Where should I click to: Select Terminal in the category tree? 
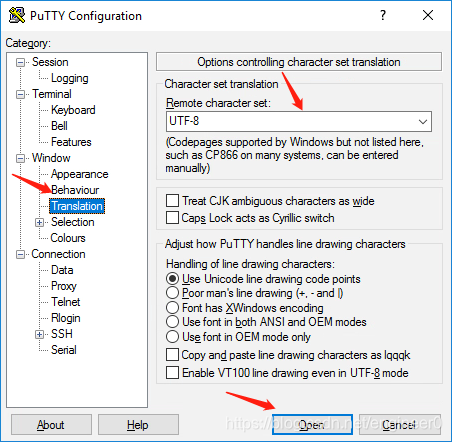[52, 94]
